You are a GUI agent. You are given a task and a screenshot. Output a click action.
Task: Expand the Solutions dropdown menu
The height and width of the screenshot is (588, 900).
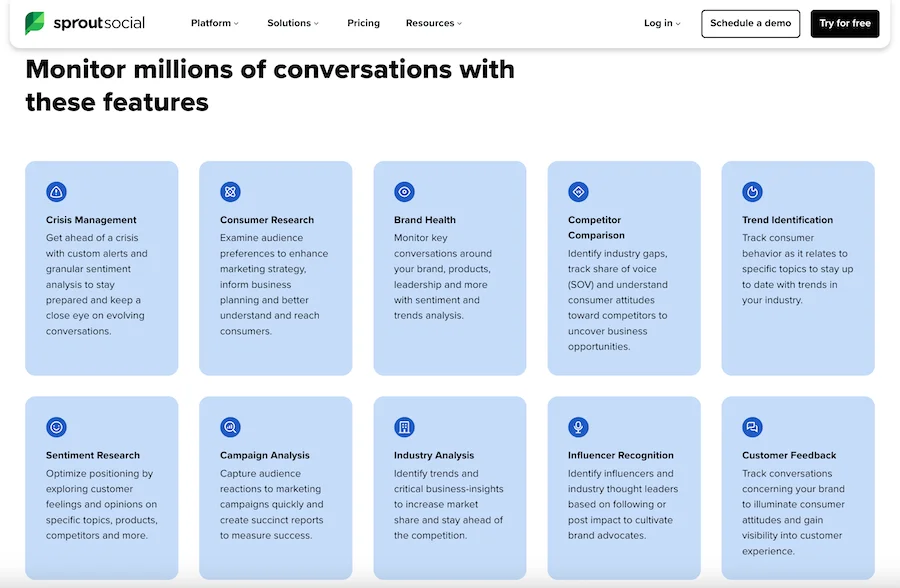tap(293, 23)
